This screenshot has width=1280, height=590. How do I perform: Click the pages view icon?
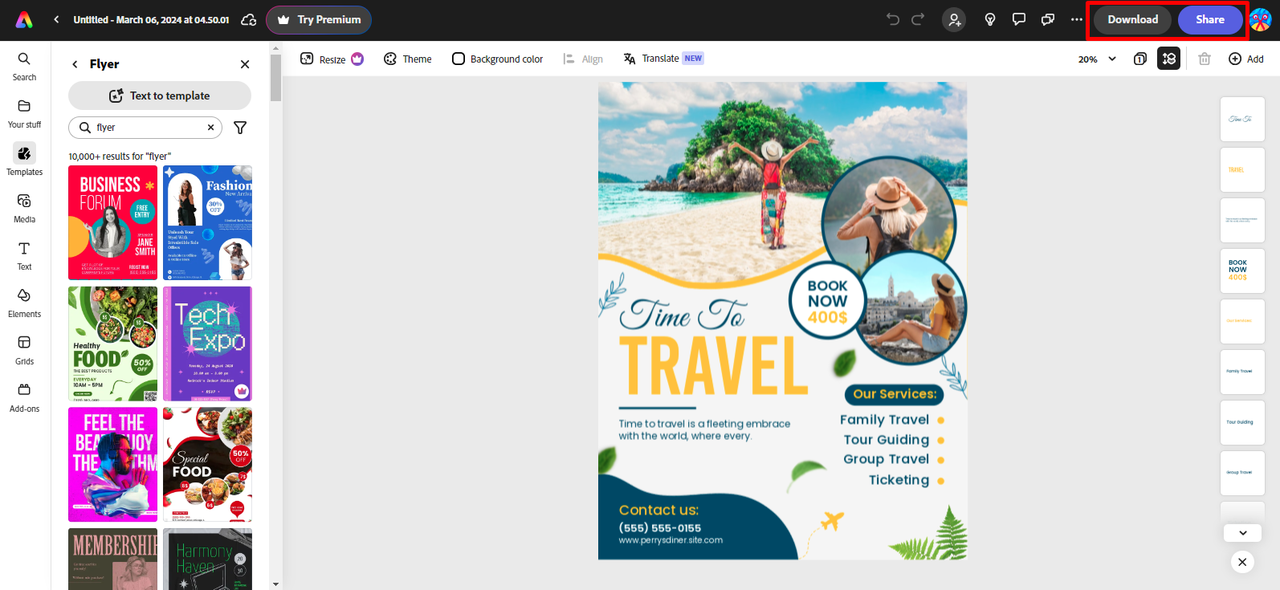tap(1141, 59)
